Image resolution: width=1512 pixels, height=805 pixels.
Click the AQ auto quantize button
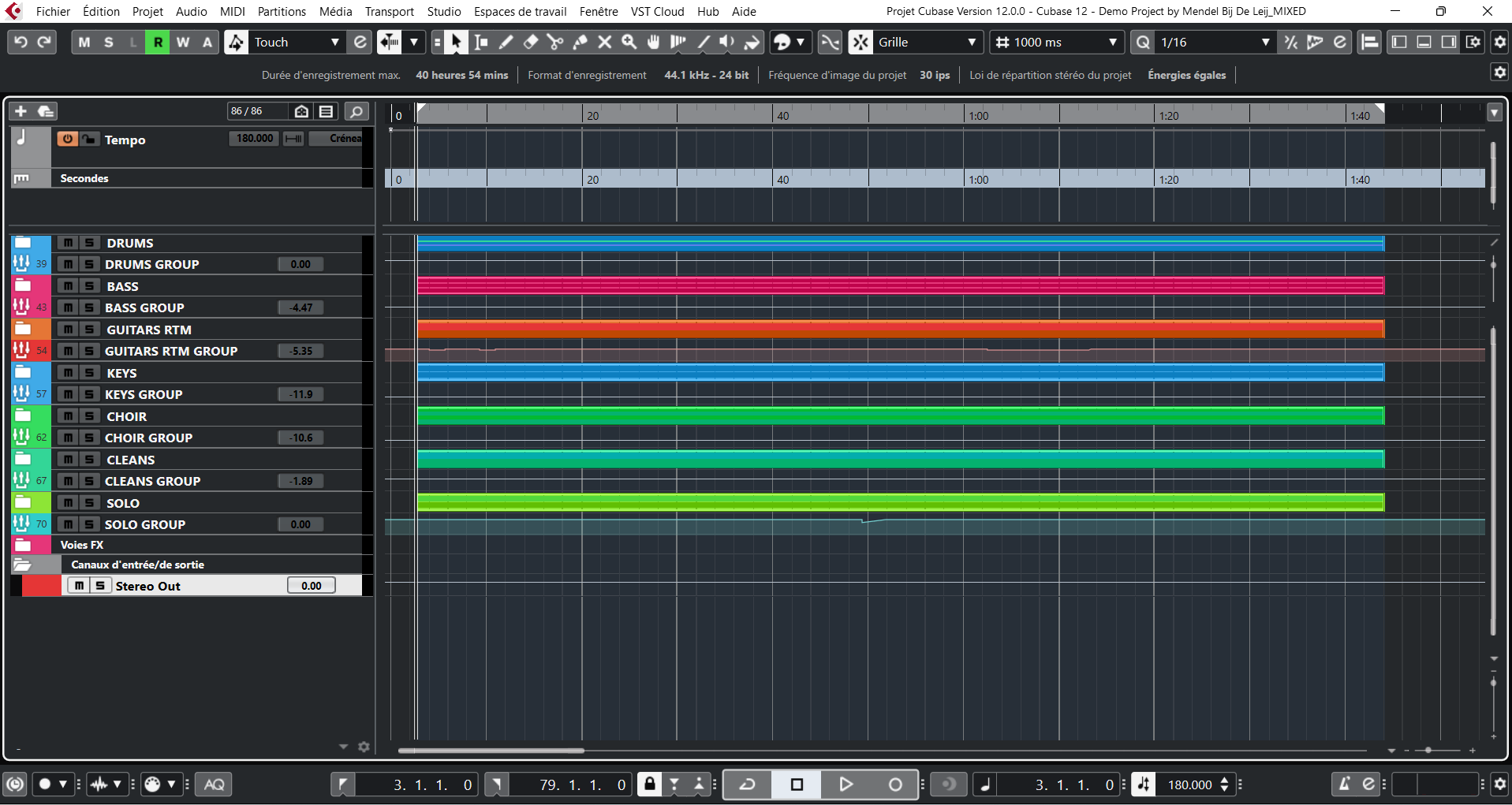215,785
